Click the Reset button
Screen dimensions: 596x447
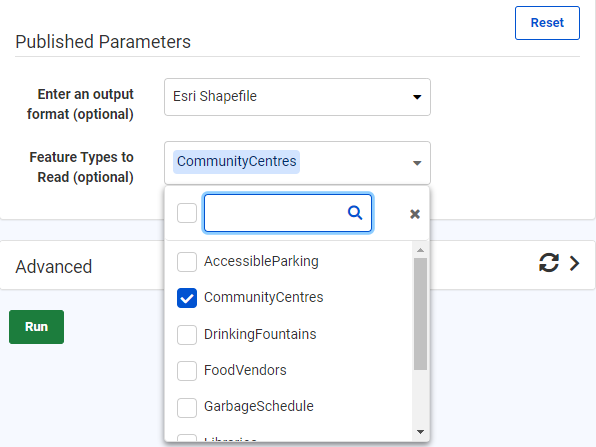coord(547,23)
